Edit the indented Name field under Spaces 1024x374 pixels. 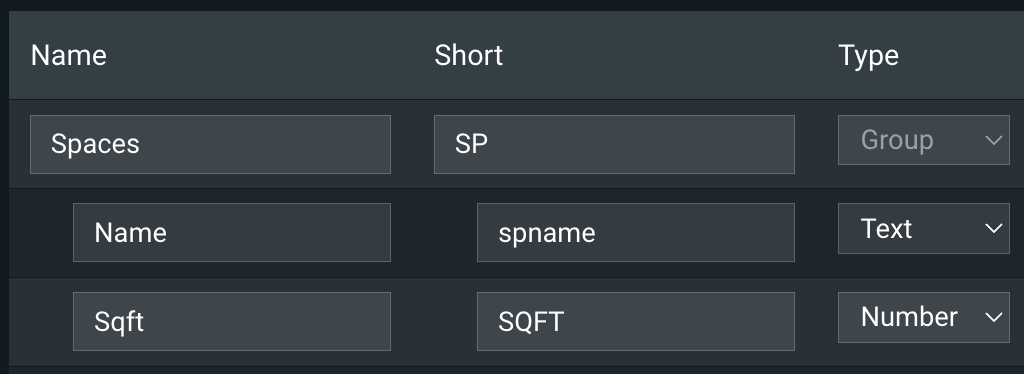pyautogui.click(x=232, y=232)
